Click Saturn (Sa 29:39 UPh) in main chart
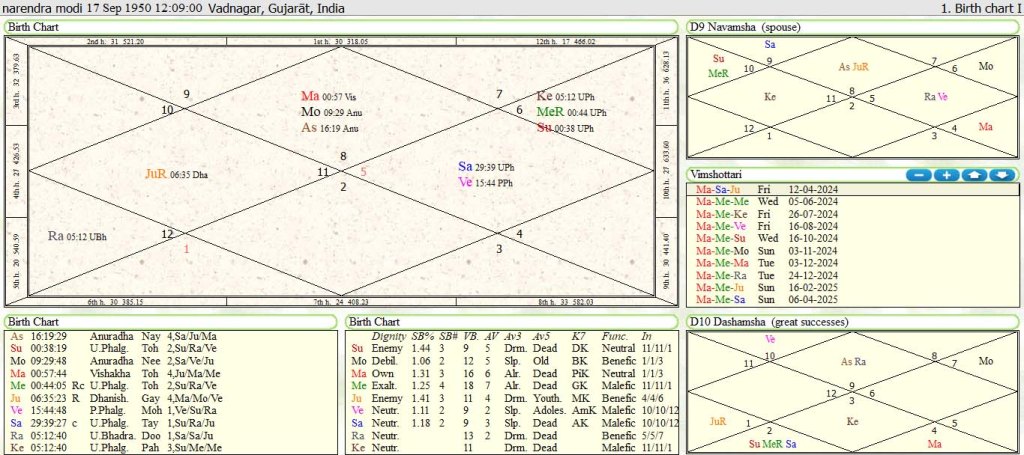The height and width of the screenshot is (455, 1024). 486,166
